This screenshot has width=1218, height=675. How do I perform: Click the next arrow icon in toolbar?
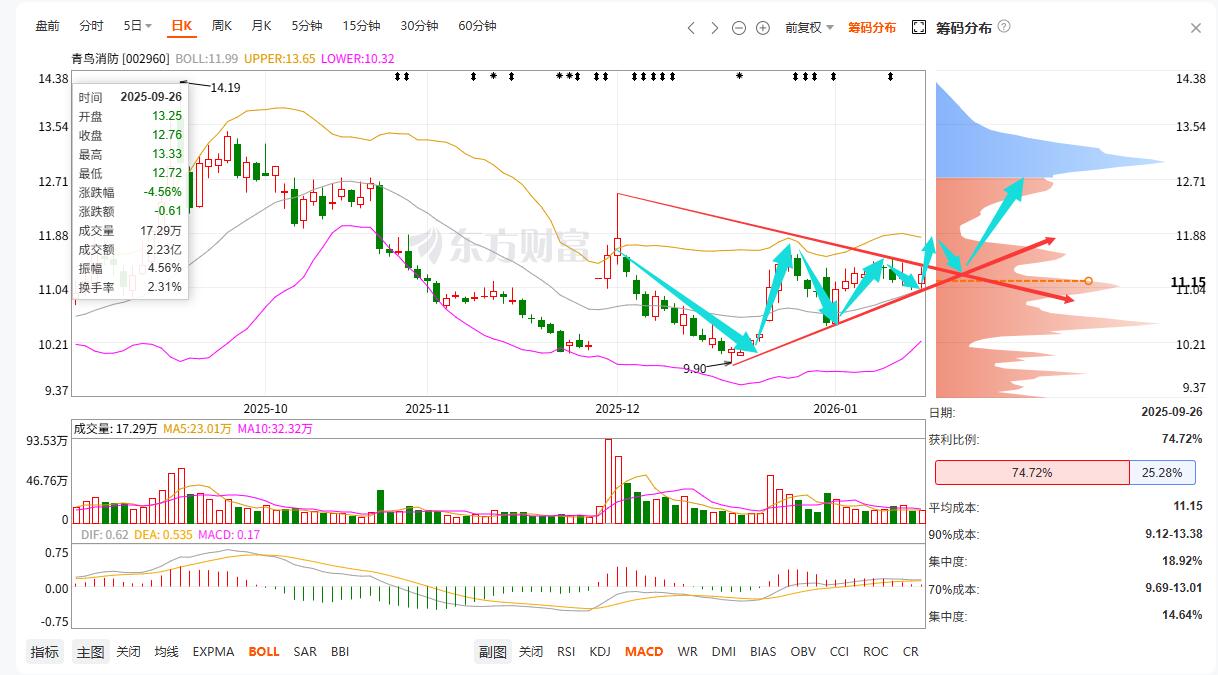[715, 28]
